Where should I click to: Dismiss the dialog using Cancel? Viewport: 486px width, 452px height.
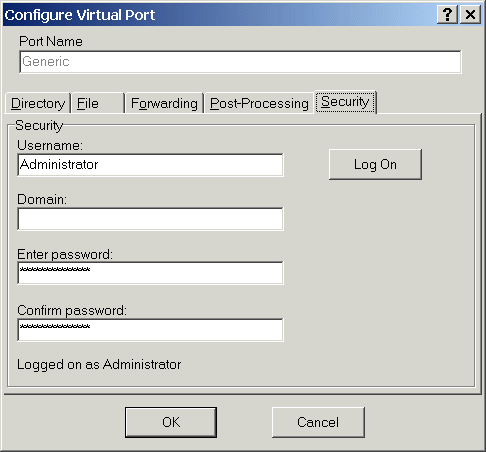pos(318,422)
